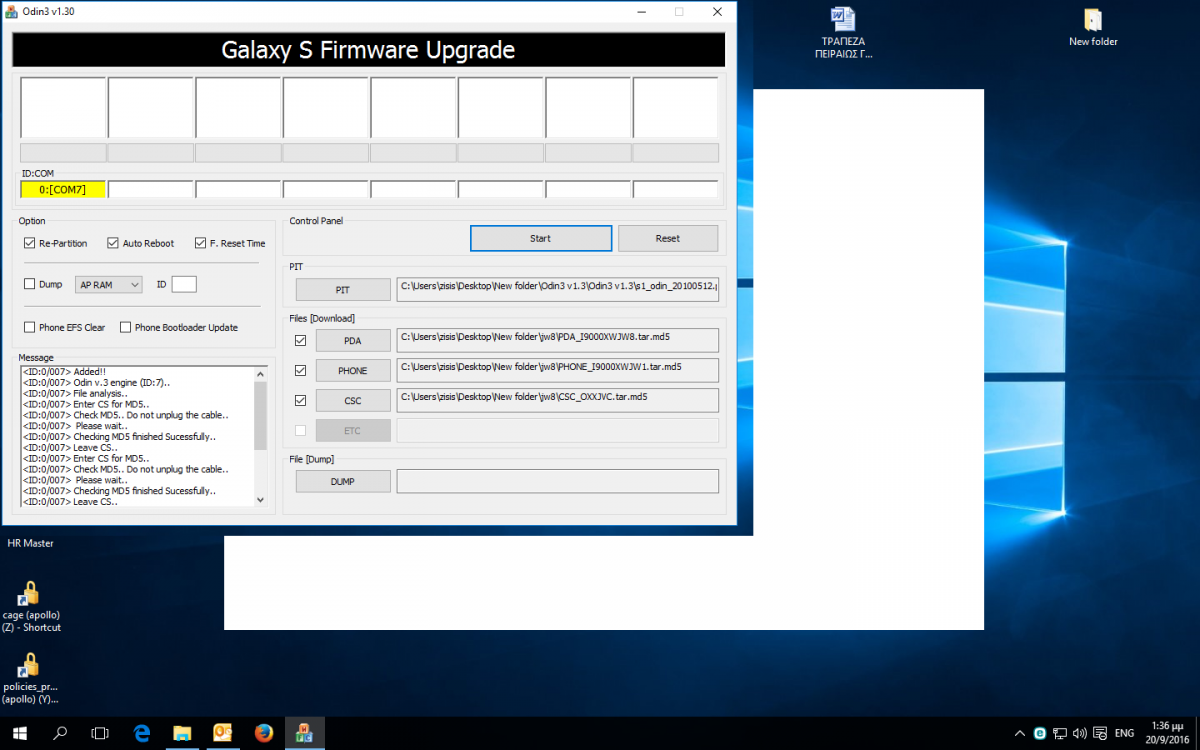
Task: Click the ID input box beside Dump
Action: [x=184, y=285]
